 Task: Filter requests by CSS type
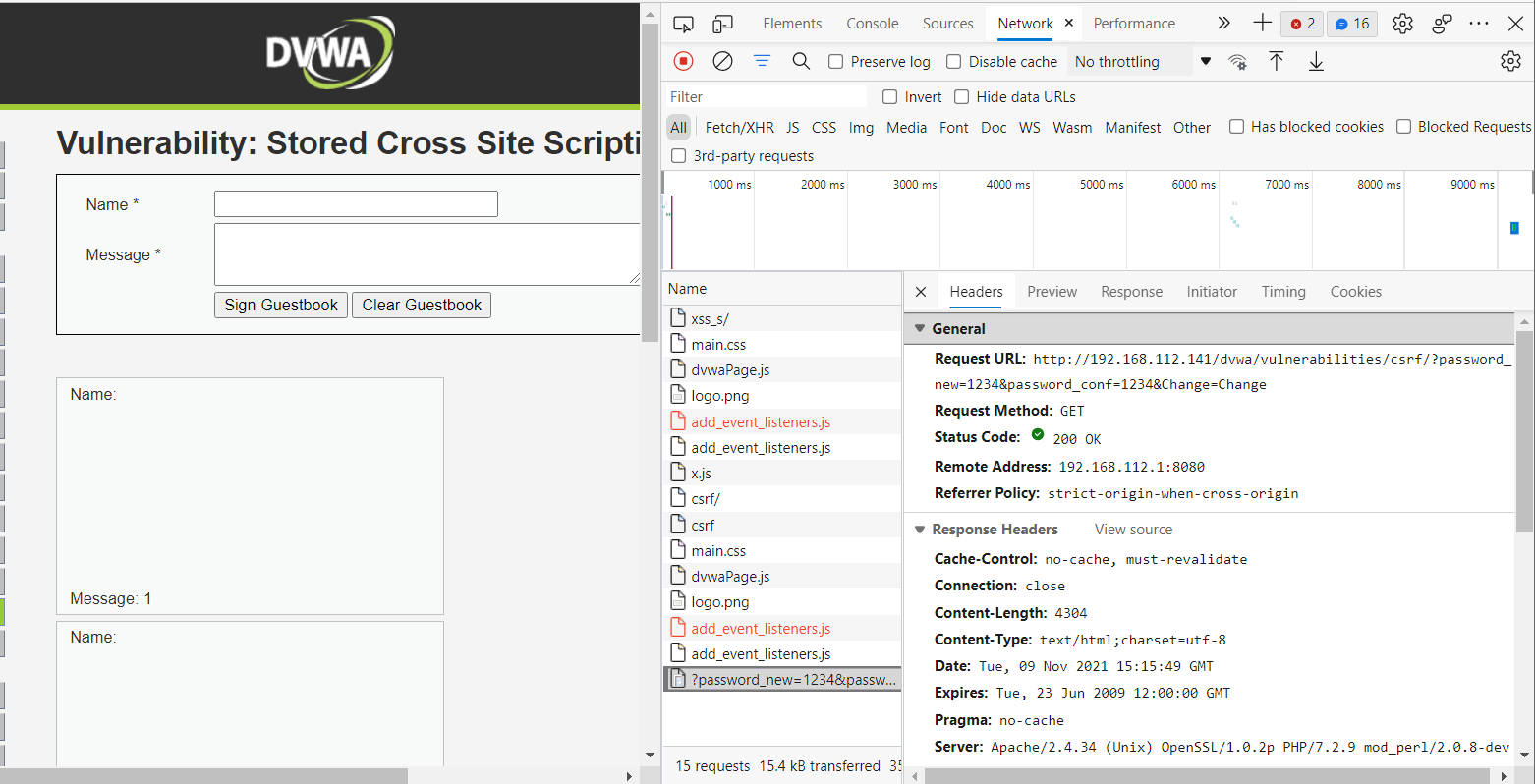pos(824,128)
